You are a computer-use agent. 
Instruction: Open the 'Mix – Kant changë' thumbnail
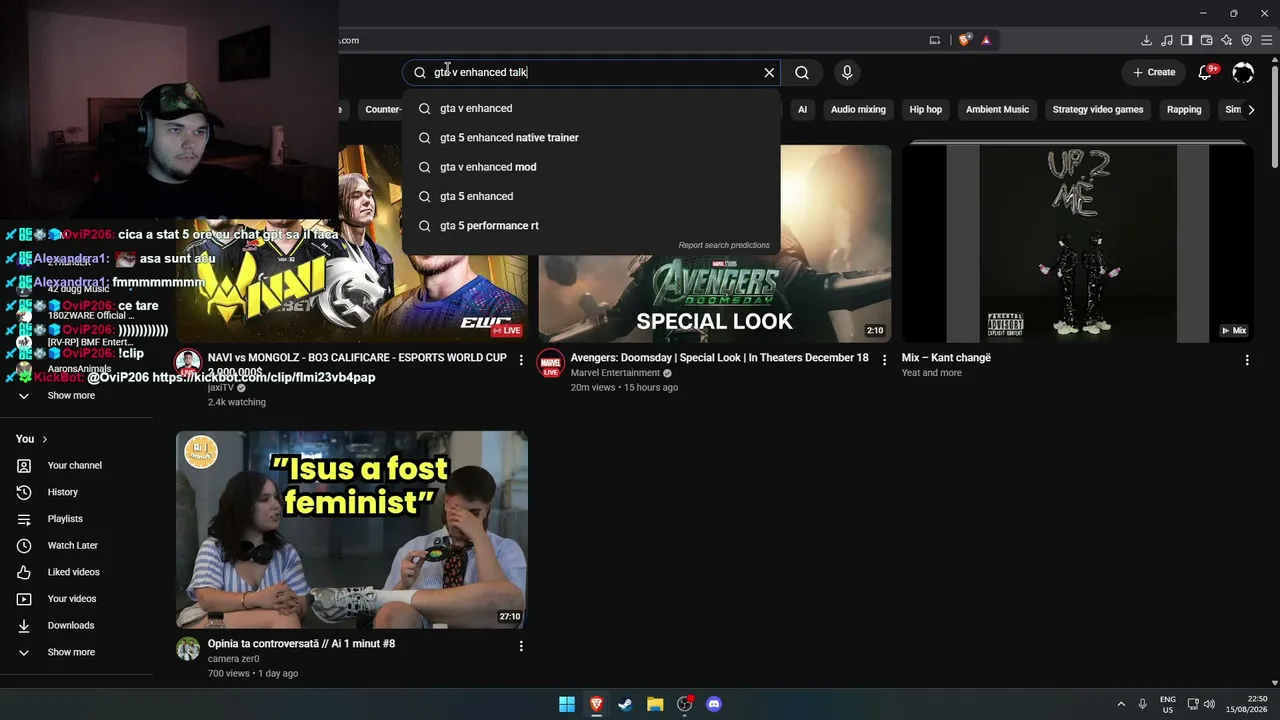1077,244
